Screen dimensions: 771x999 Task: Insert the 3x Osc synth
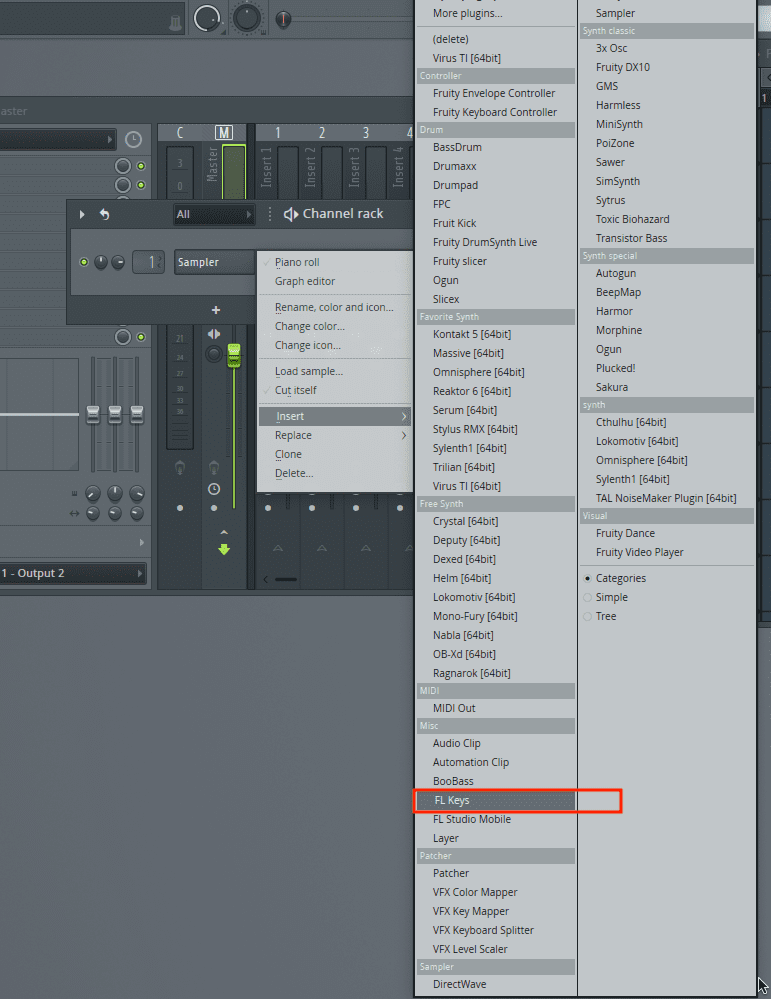tap(667, 48)
